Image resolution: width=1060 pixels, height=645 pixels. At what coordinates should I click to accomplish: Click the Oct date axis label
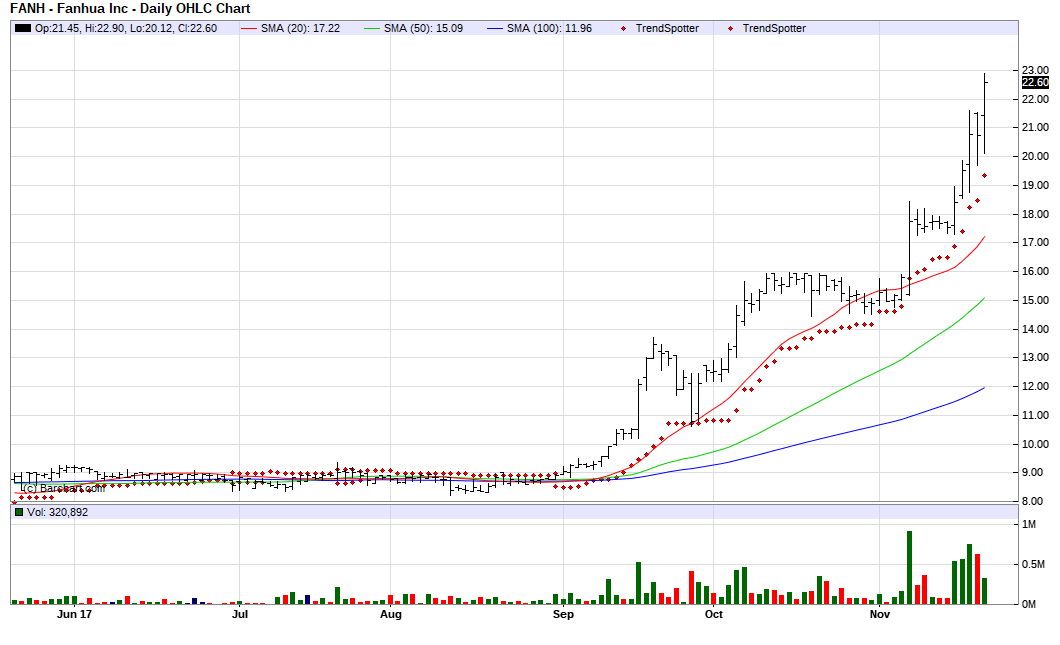pos(714,614)
